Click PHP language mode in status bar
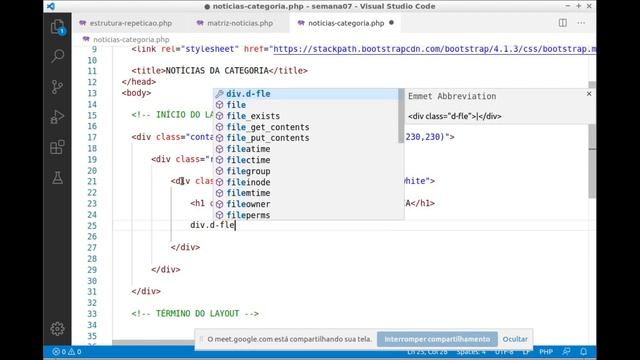The height and width of the screenshot is (360, 640). click(546, 351)
